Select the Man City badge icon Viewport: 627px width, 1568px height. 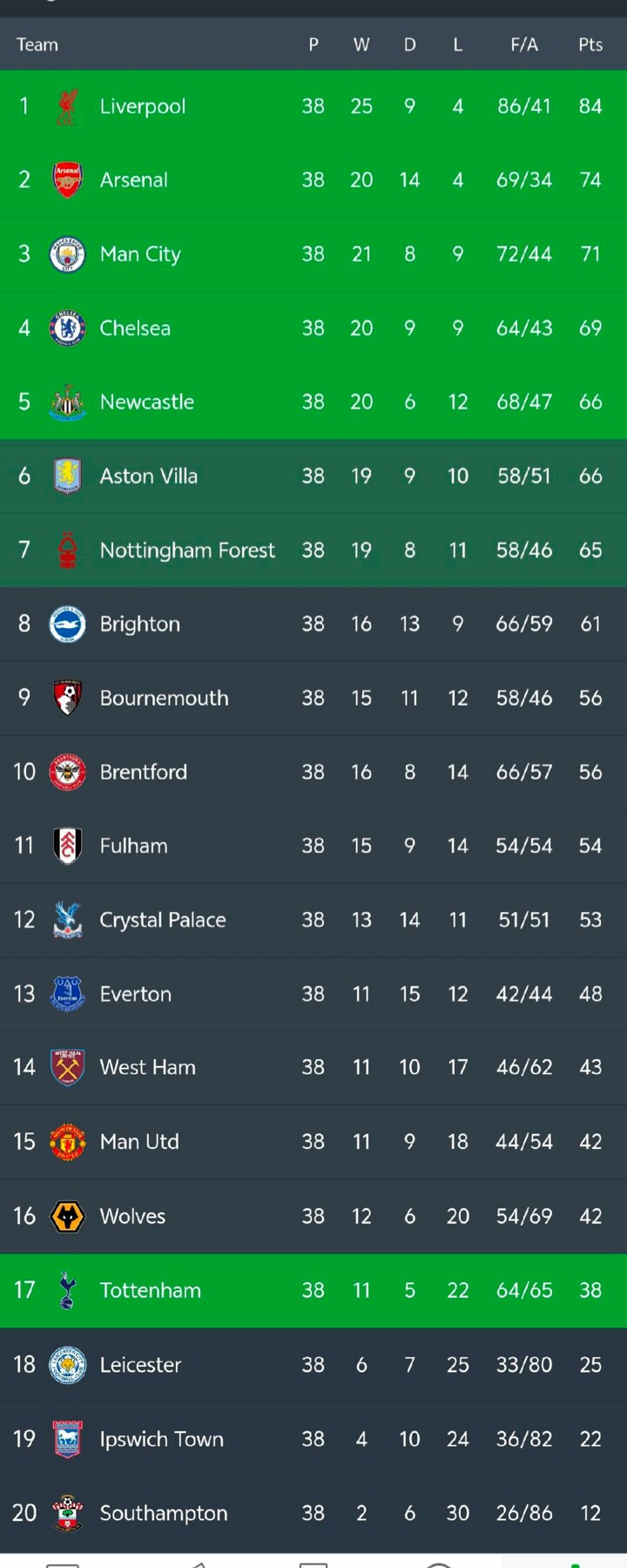(67, 254)
